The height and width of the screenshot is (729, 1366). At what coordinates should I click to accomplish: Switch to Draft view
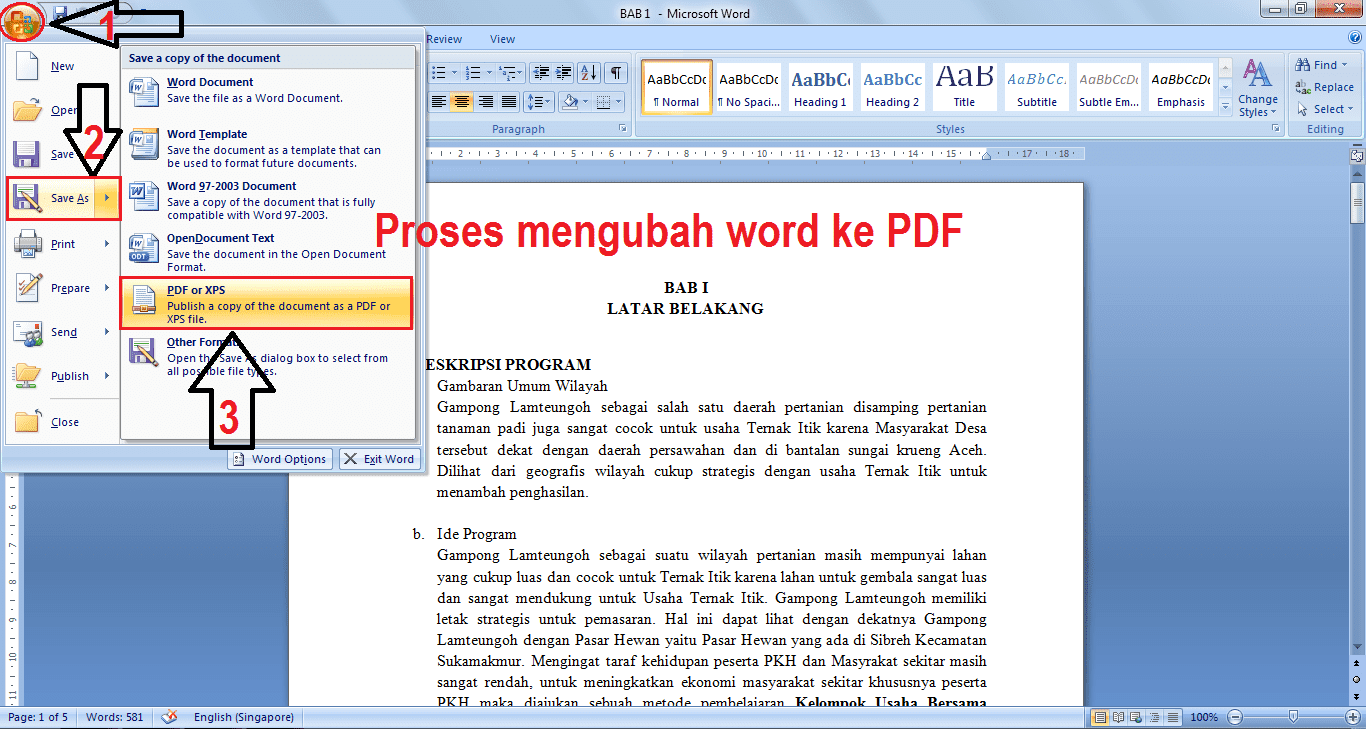click(x=1172, y=717)
